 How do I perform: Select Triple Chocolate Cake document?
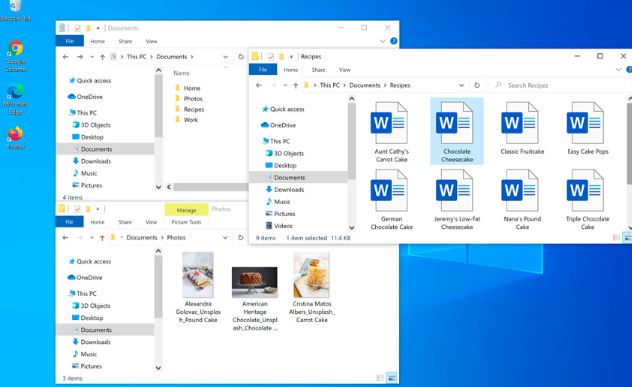[x=587, y=200]
